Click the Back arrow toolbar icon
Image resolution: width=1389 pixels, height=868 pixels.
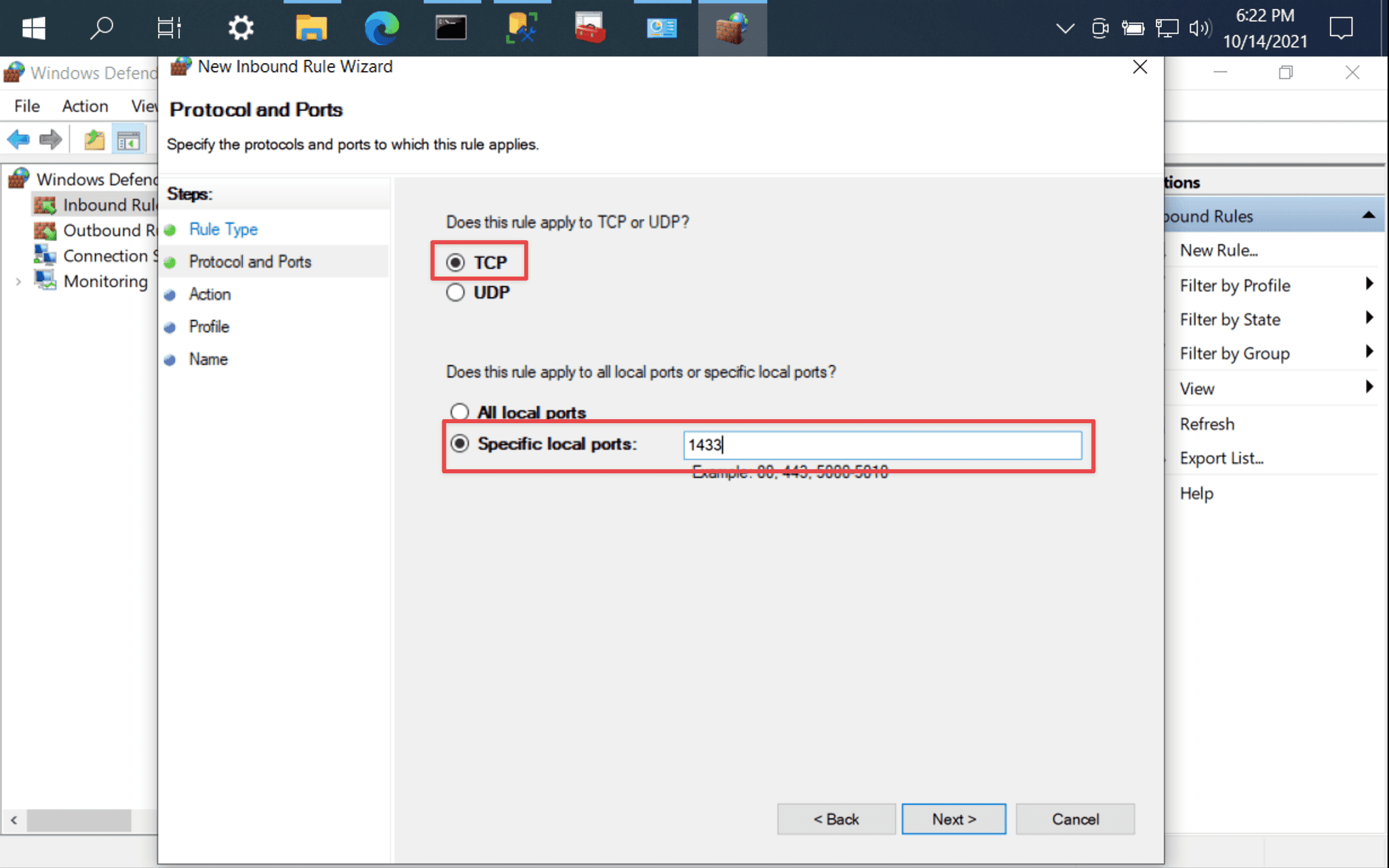[18, 140]
